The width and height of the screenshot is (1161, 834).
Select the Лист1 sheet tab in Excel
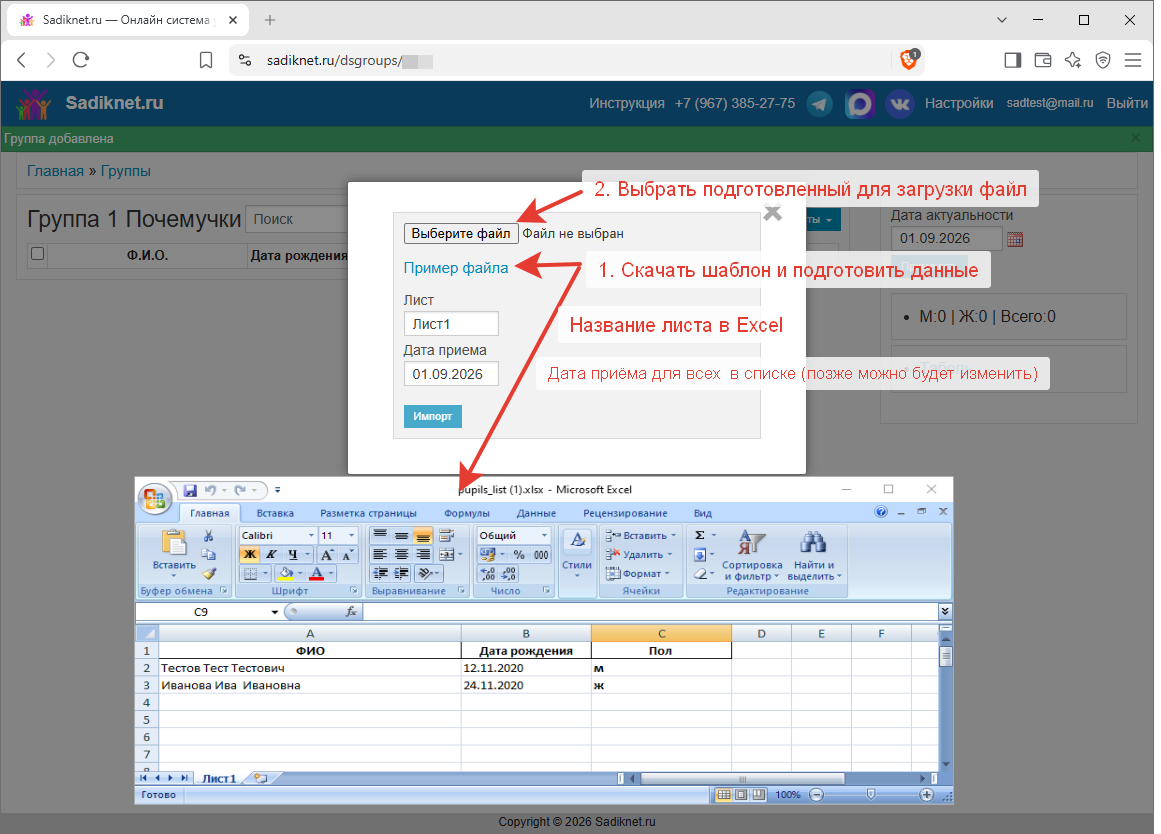pyautogui.click(x=219, y=778)
